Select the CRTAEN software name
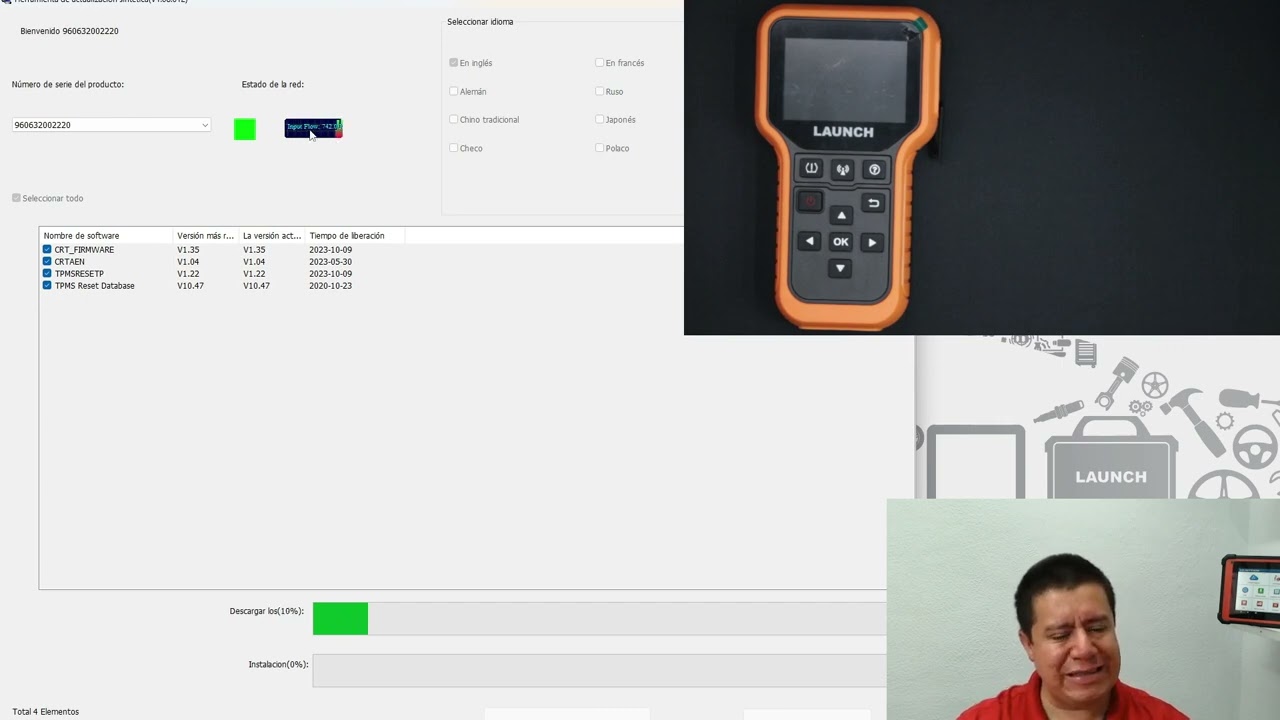1280x720 pixels. pos(70,262)
